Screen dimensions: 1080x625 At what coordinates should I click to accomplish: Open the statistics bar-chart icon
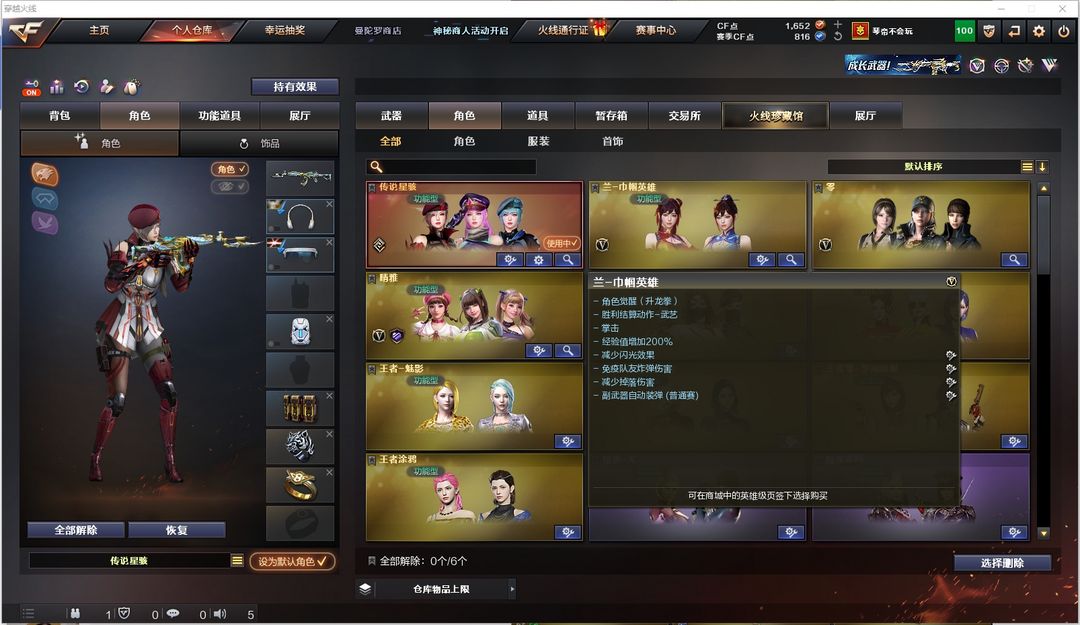tap(56, 87)
